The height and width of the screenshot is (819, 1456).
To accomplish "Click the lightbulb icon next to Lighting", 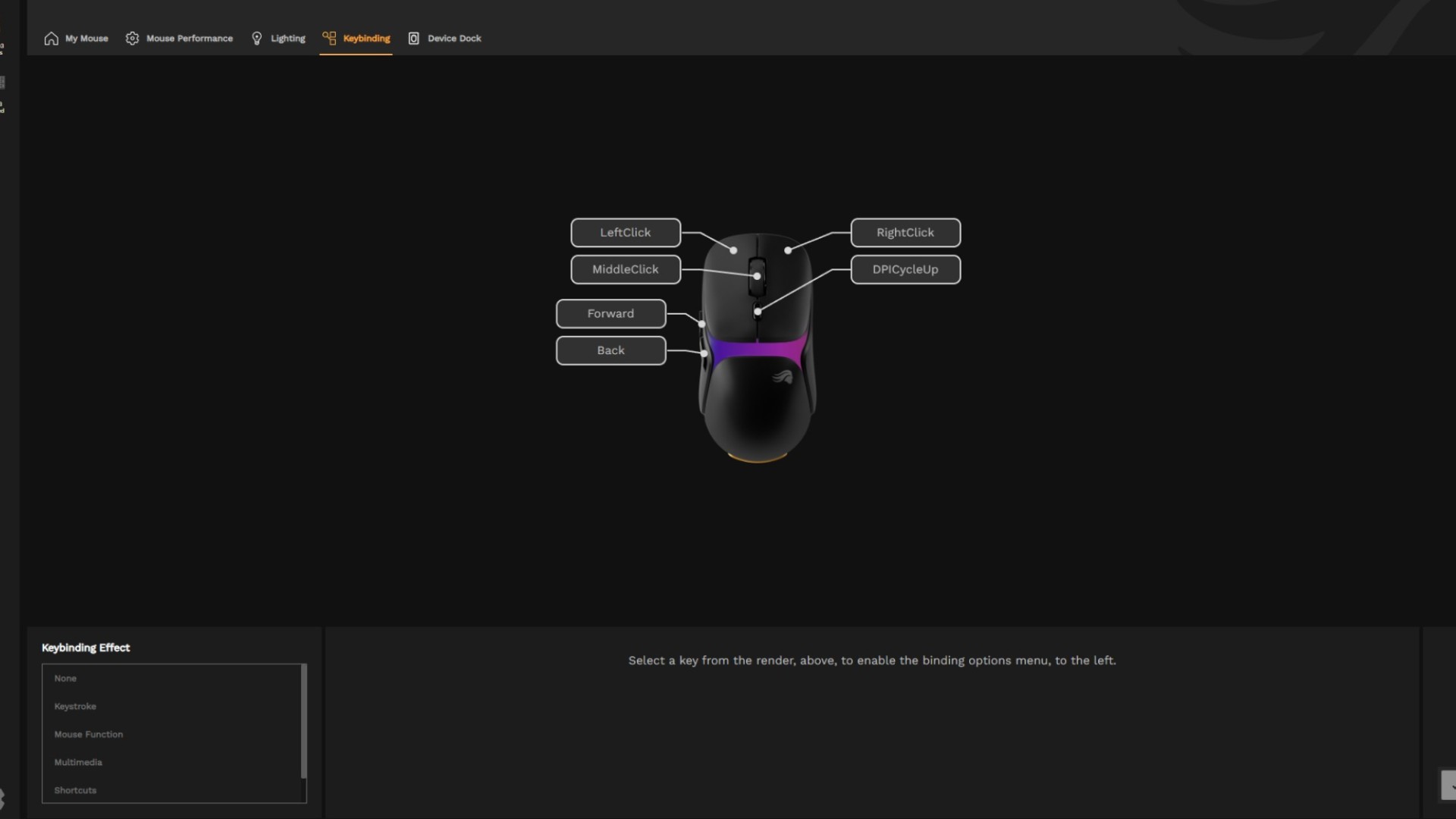I will 256,38.
